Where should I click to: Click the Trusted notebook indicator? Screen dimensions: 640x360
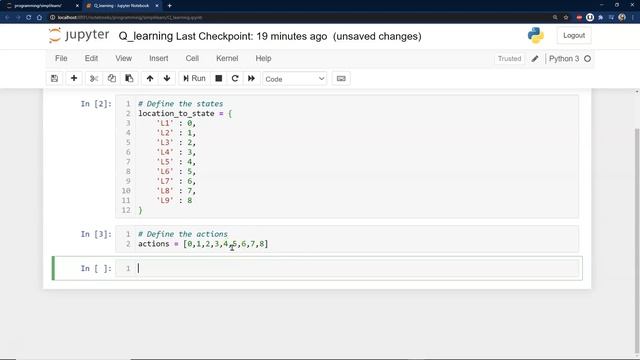509,59
